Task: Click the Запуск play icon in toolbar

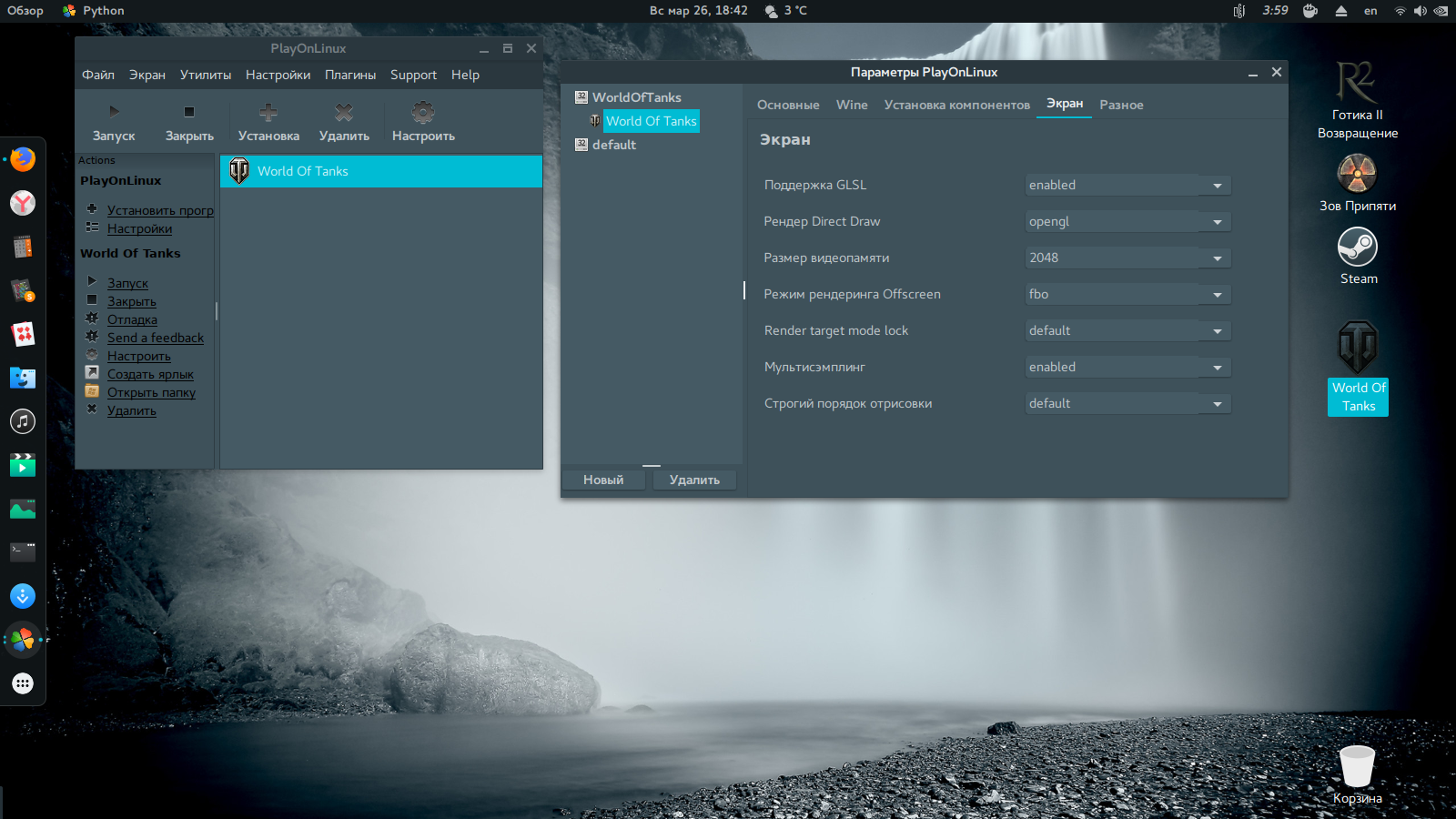Action: (x=114, y=112)
